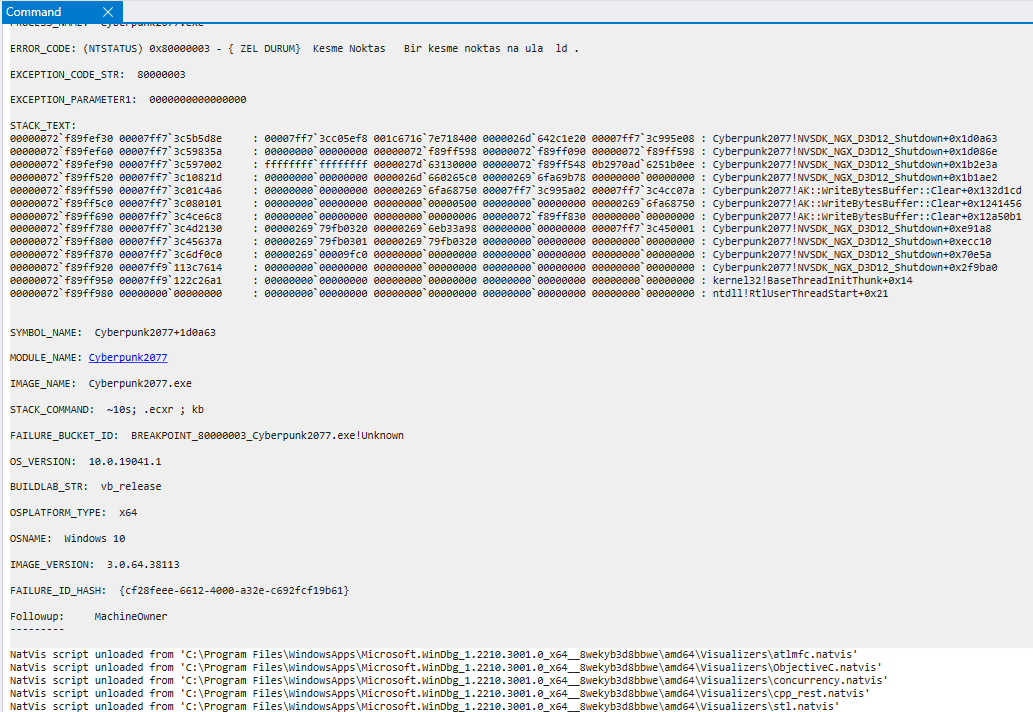Image resolution: width=1033 pixels, height=712 pixels.
Task: Click the NatVis cpp_rest.natvis unloaded line
Action: [440, 694]
